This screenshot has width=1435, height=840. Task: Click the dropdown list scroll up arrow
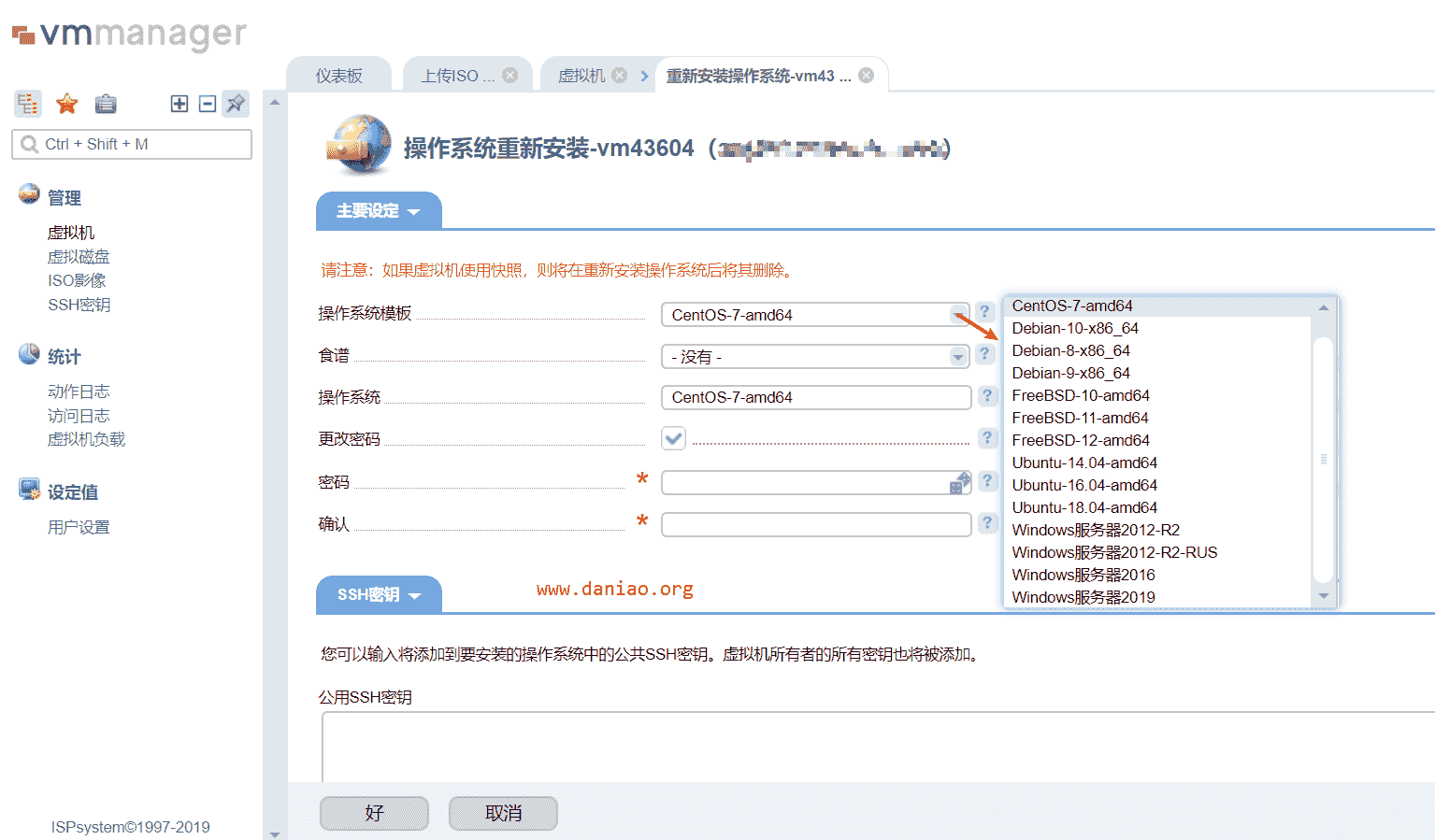(1323, 307)
